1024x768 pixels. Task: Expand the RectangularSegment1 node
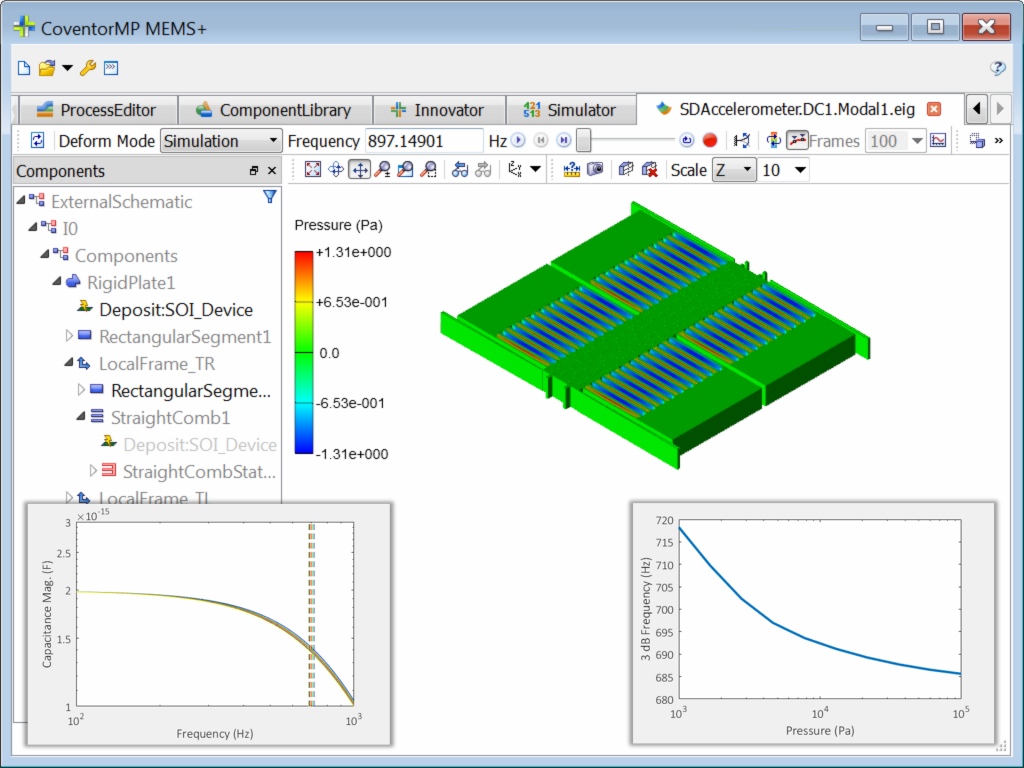point(69,336)
